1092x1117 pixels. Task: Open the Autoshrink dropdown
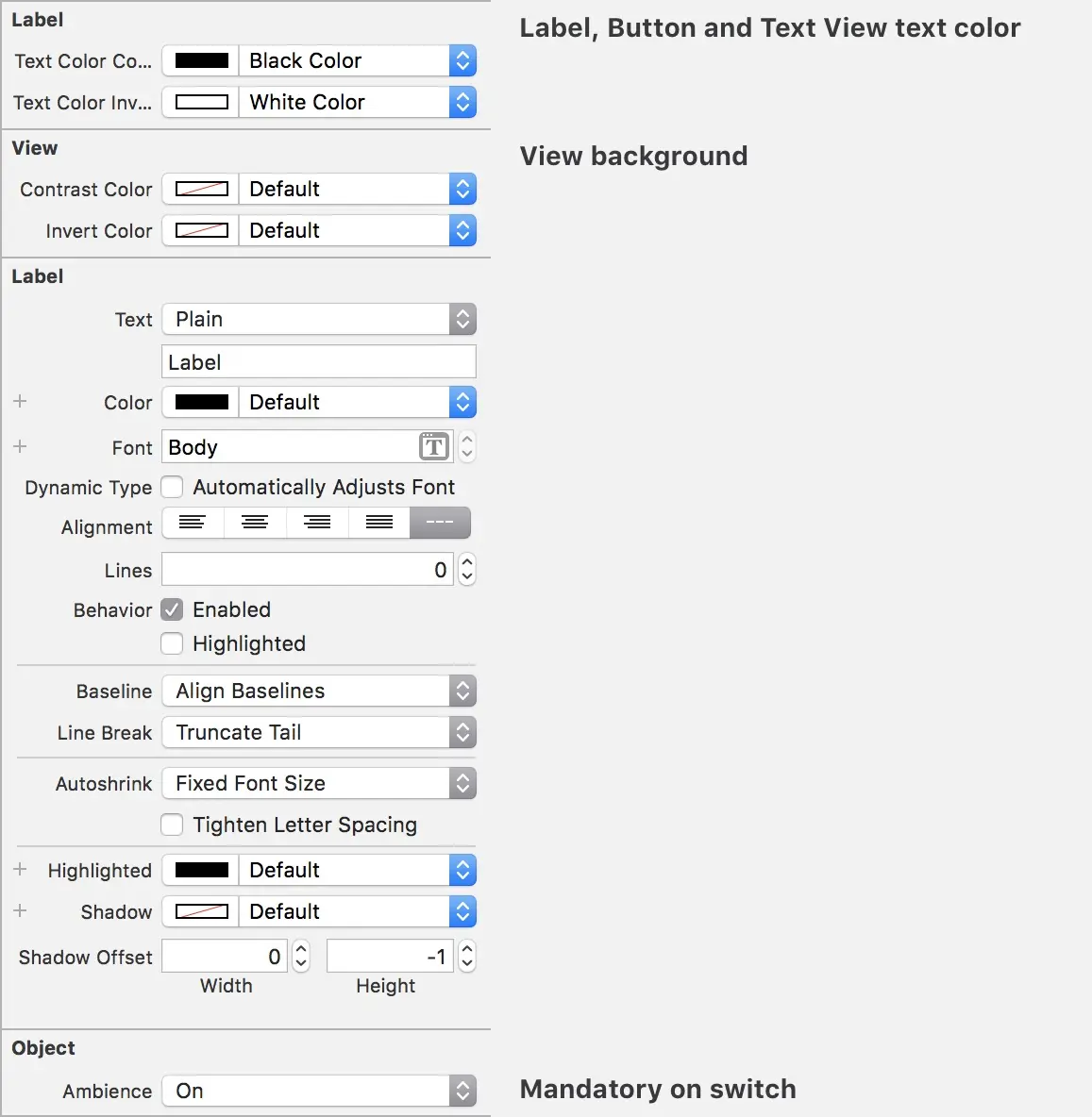[x=462, y=783]
